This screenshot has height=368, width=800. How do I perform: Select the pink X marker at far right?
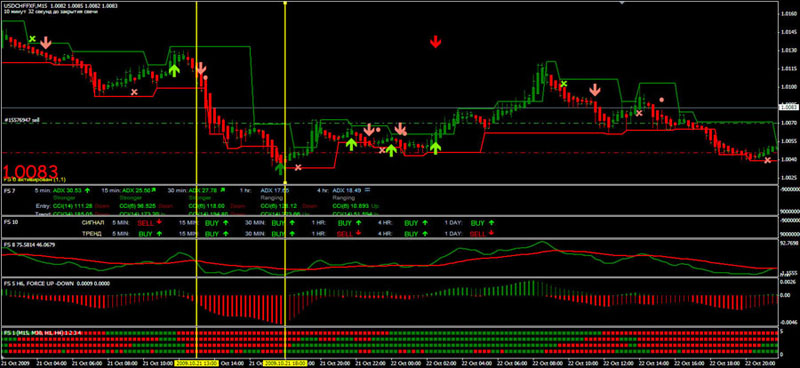tap(767, 160)
